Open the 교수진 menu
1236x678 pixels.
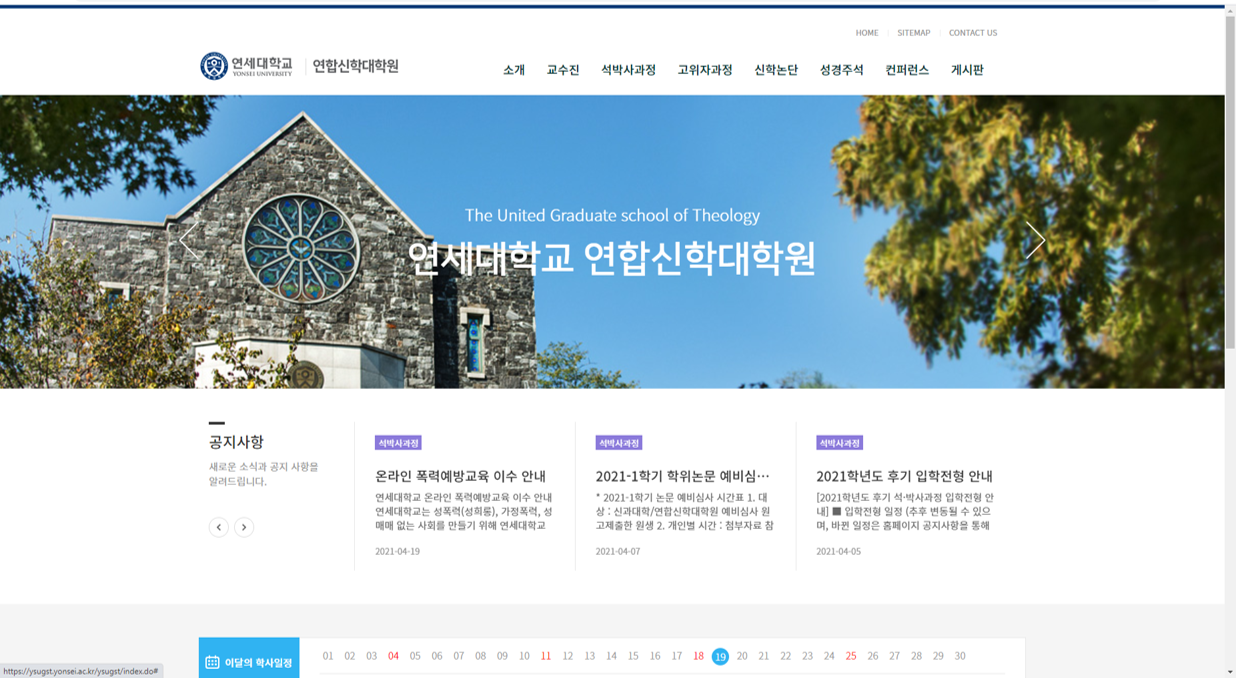coord(563,70)
